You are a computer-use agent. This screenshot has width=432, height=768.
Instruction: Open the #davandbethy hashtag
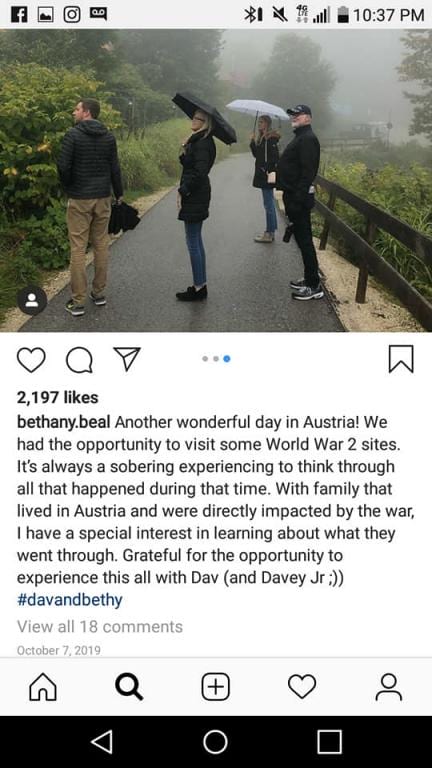tap(70, 600)
